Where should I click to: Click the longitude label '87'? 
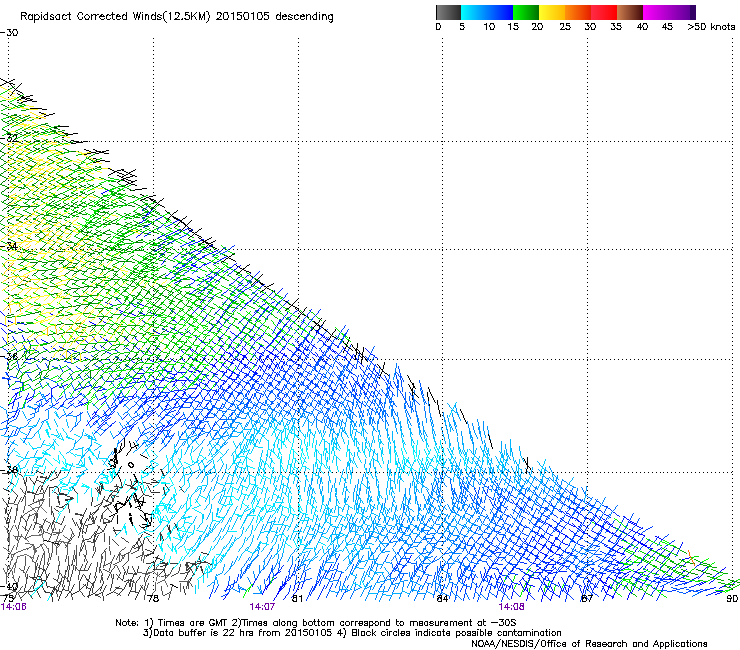(x=587, y=599)
